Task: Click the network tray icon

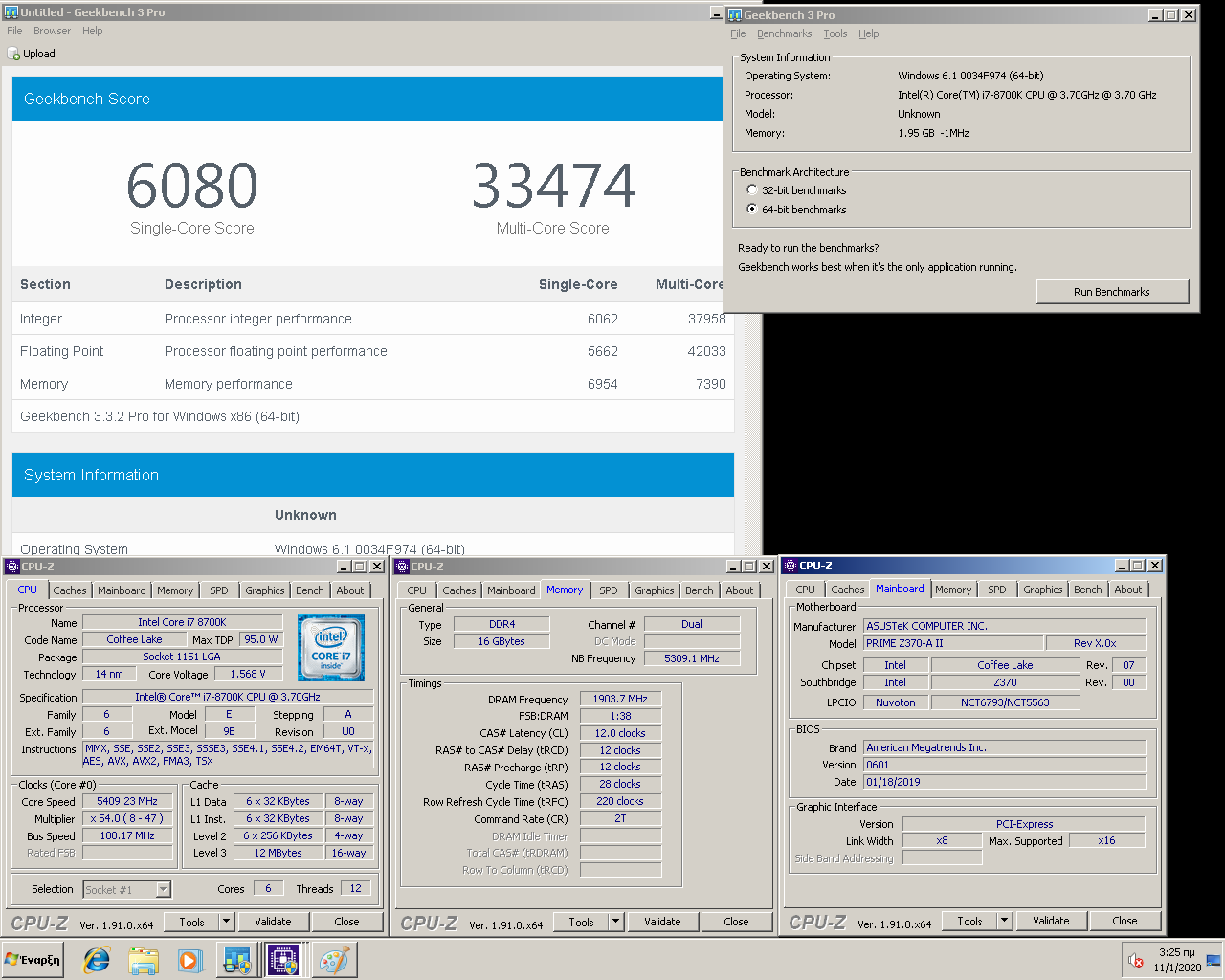Action: pyautogui.click(x=1213, y=960)
